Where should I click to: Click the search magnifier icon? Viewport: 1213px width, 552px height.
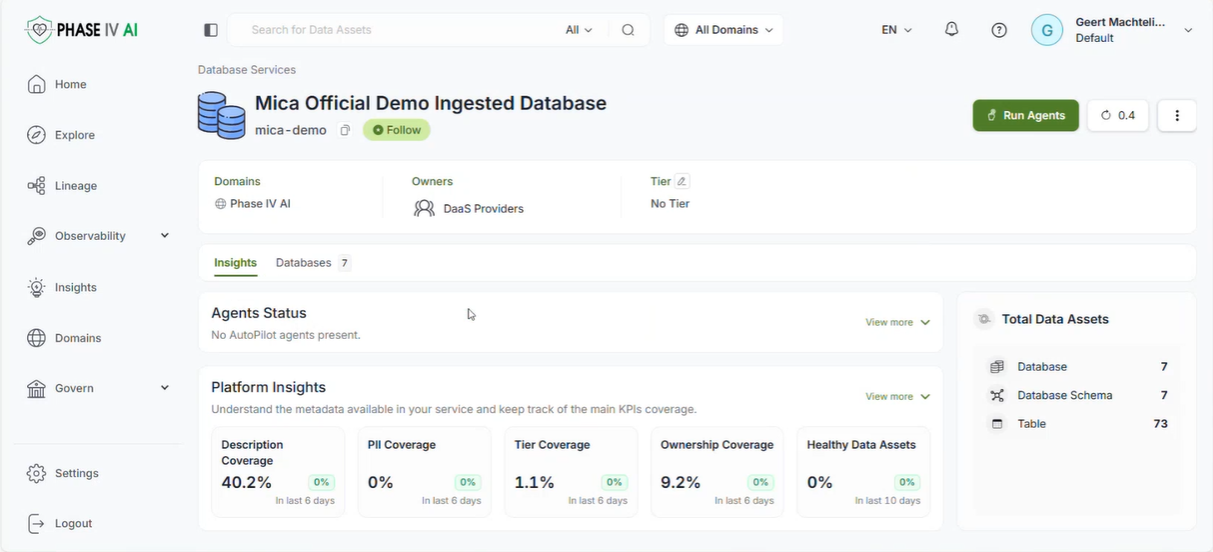628,30
